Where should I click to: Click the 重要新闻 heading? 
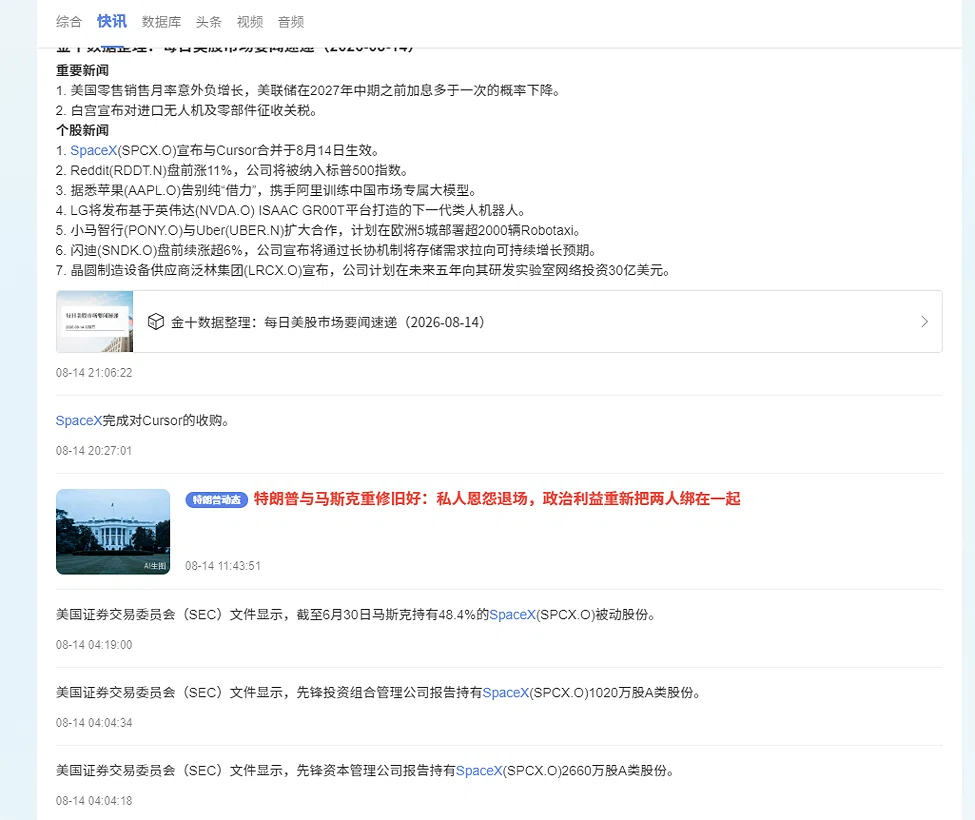click(82, 70)
